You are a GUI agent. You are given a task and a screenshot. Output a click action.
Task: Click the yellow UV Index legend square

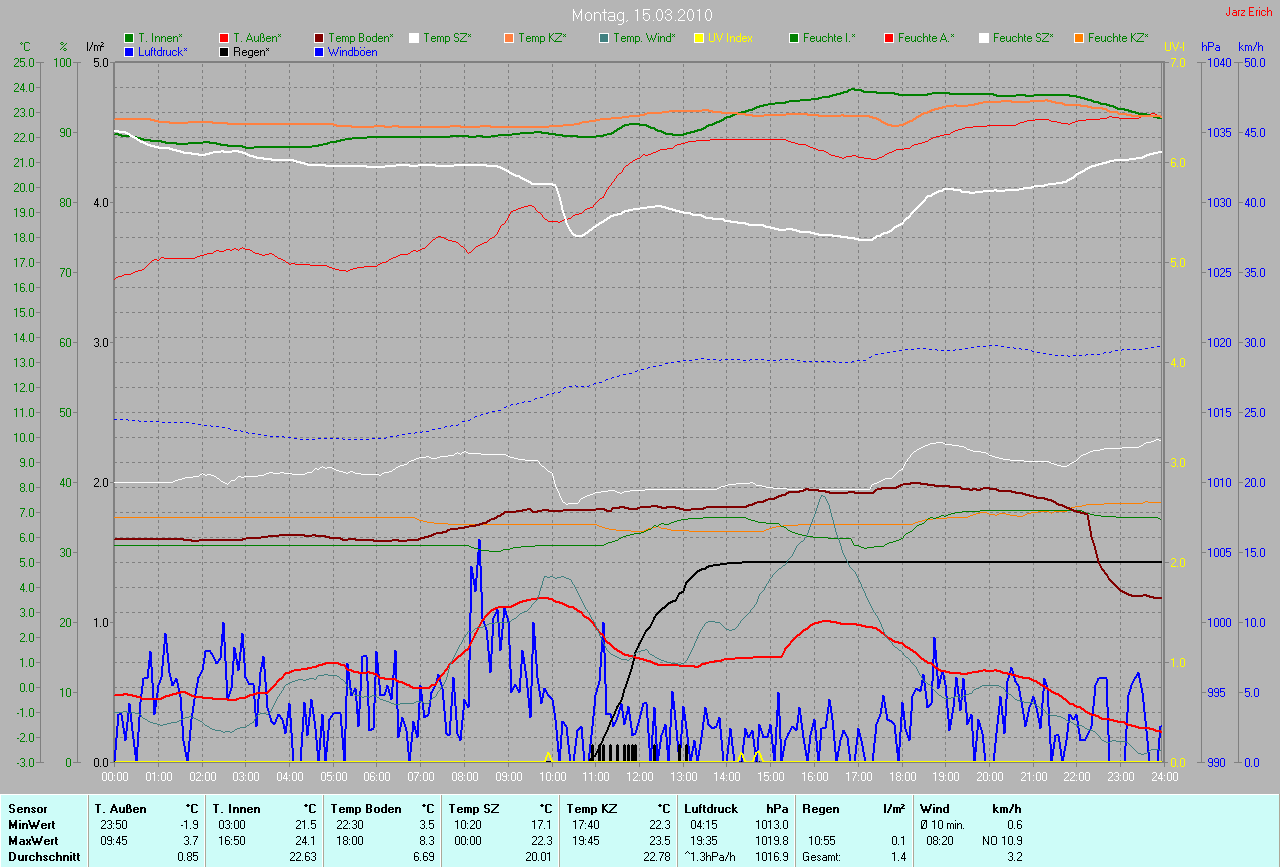[699, 38]
